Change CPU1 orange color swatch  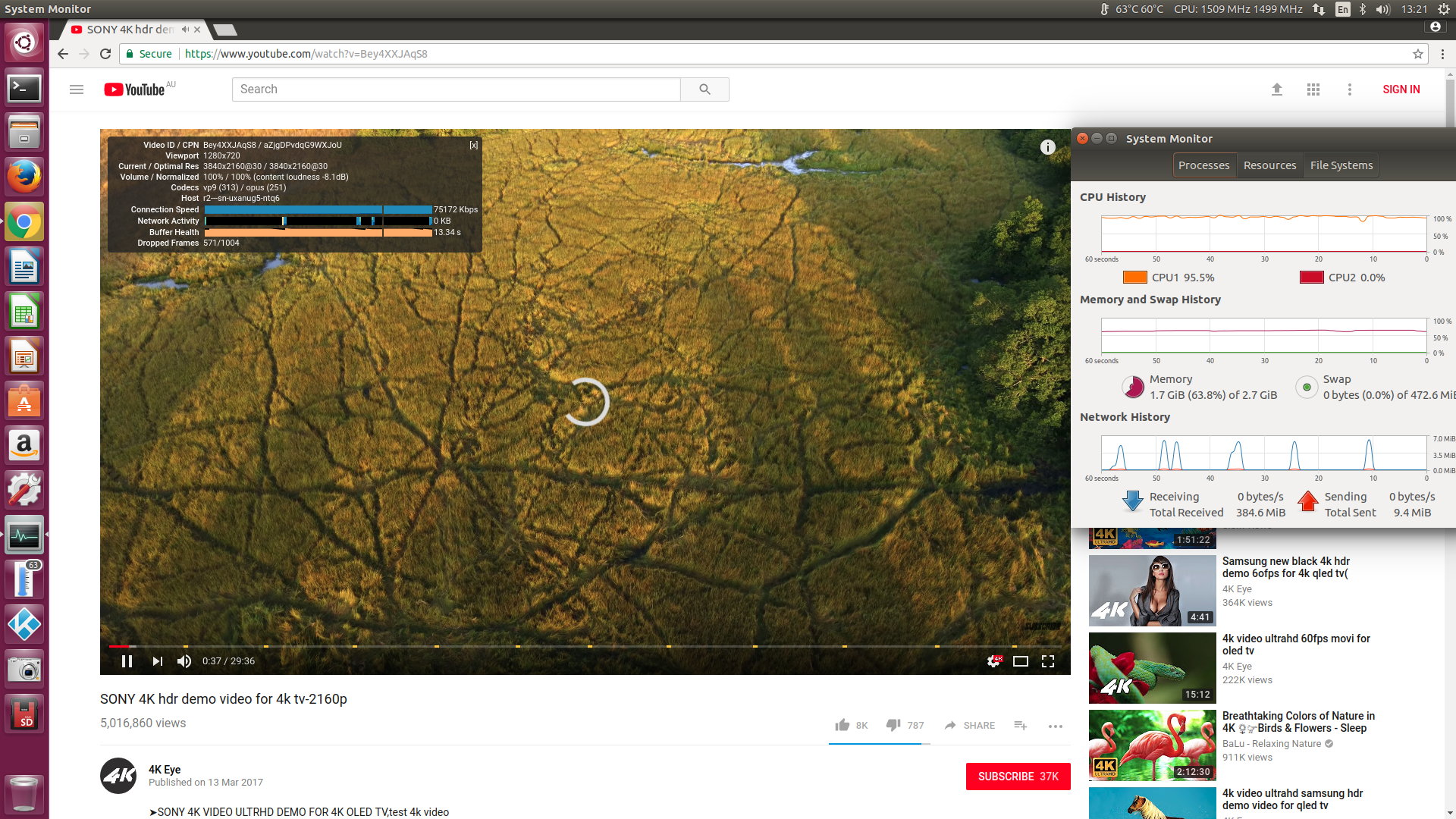click(x=1134, y=278)
